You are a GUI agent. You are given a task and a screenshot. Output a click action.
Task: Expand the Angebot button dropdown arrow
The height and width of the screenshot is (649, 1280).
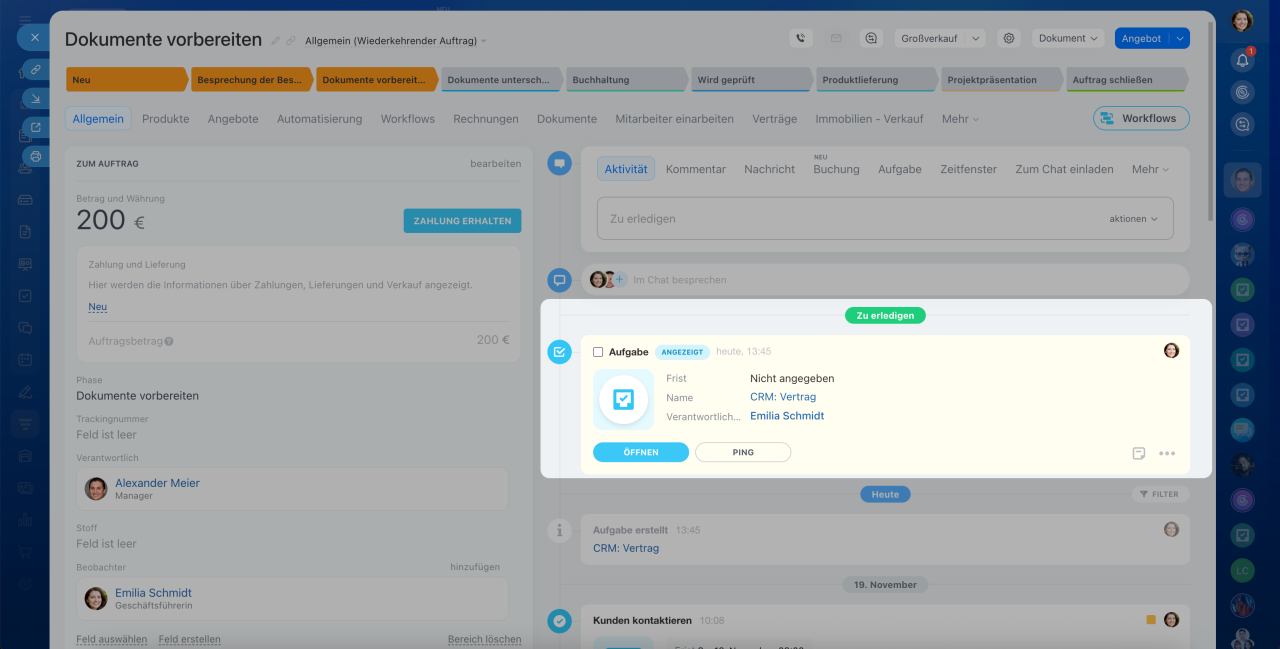coord(1180,38)
